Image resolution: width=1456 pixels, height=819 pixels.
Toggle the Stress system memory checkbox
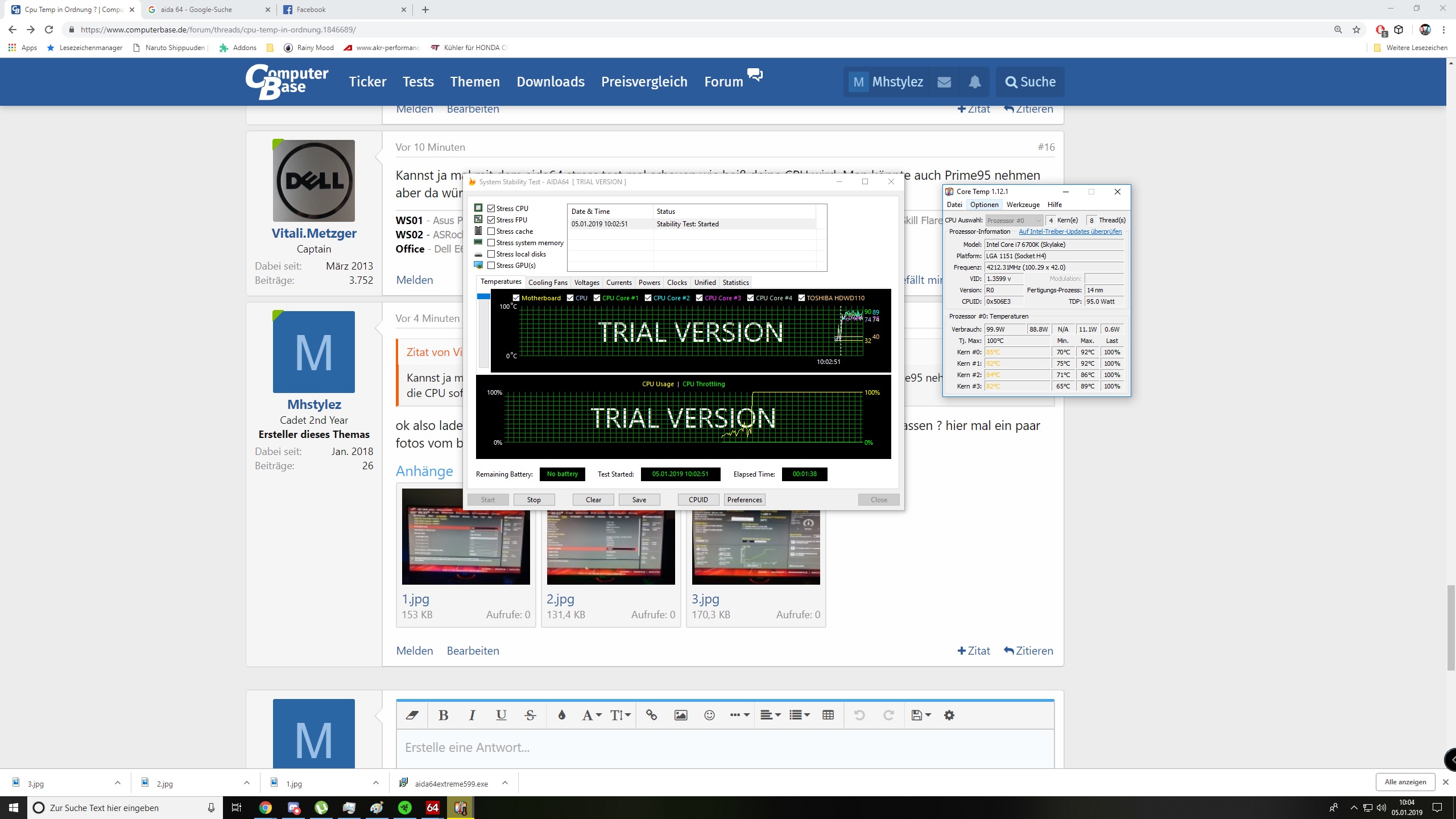coord(491,243)
